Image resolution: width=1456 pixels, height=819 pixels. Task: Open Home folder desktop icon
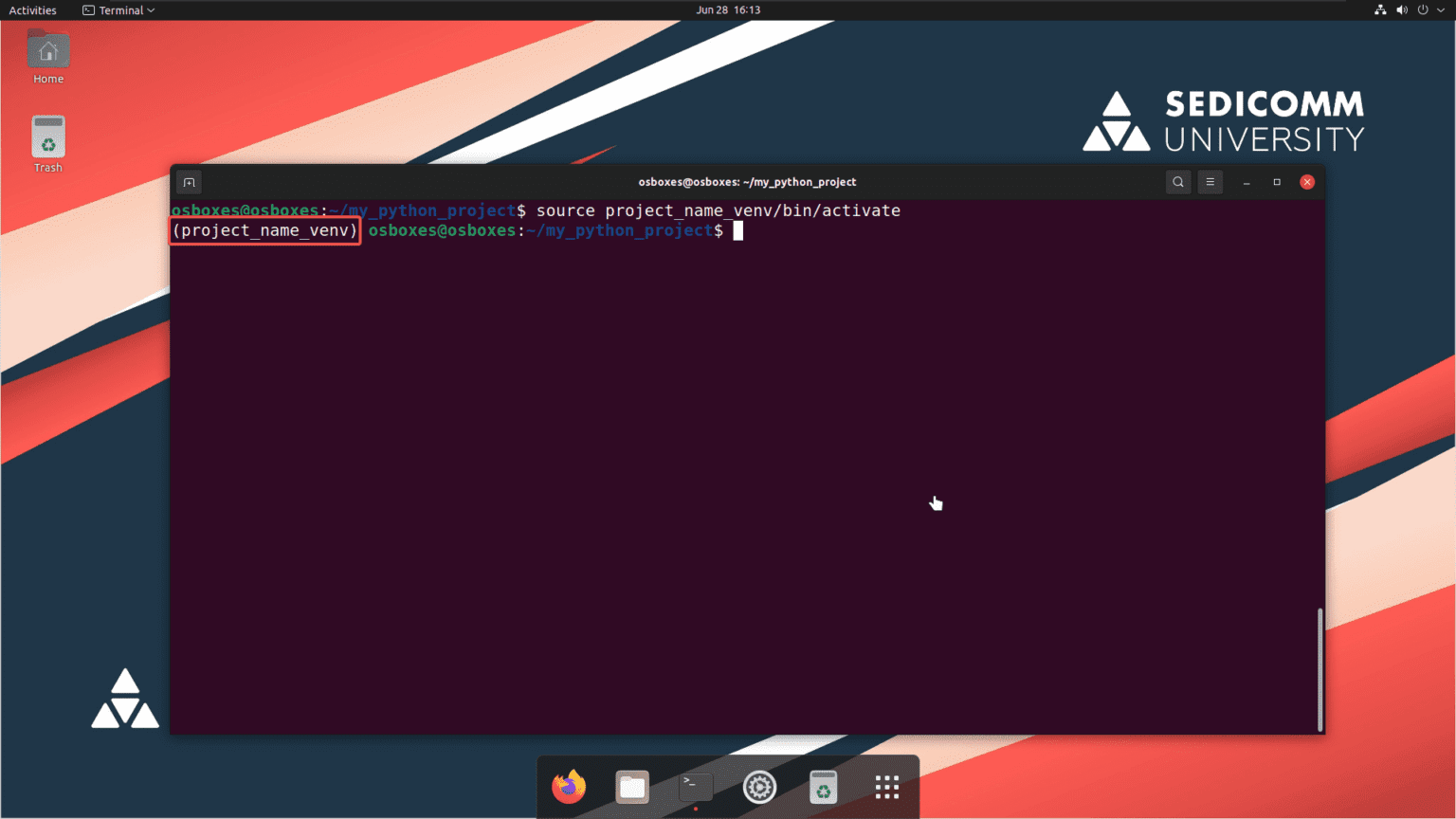click(x=48, y=57)
